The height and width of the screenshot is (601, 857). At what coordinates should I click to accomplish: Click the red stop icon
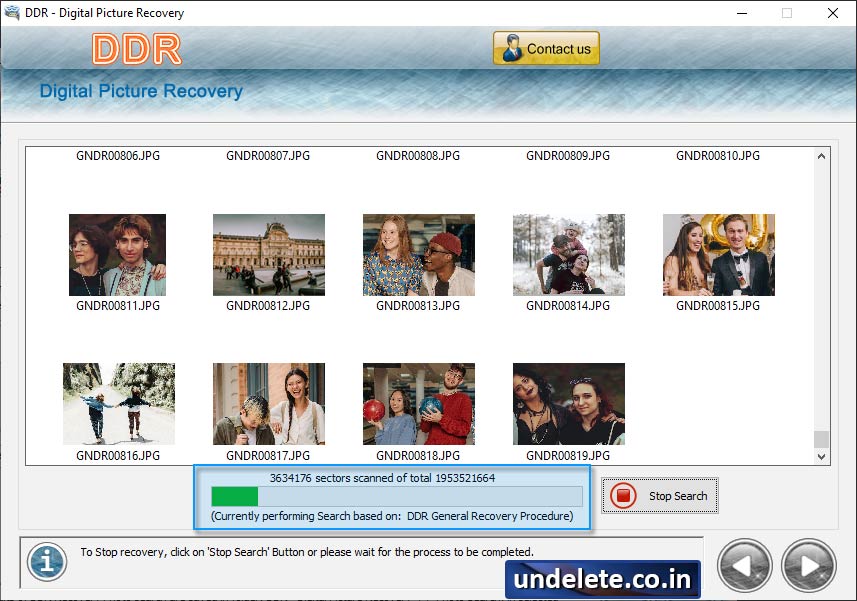623,496
